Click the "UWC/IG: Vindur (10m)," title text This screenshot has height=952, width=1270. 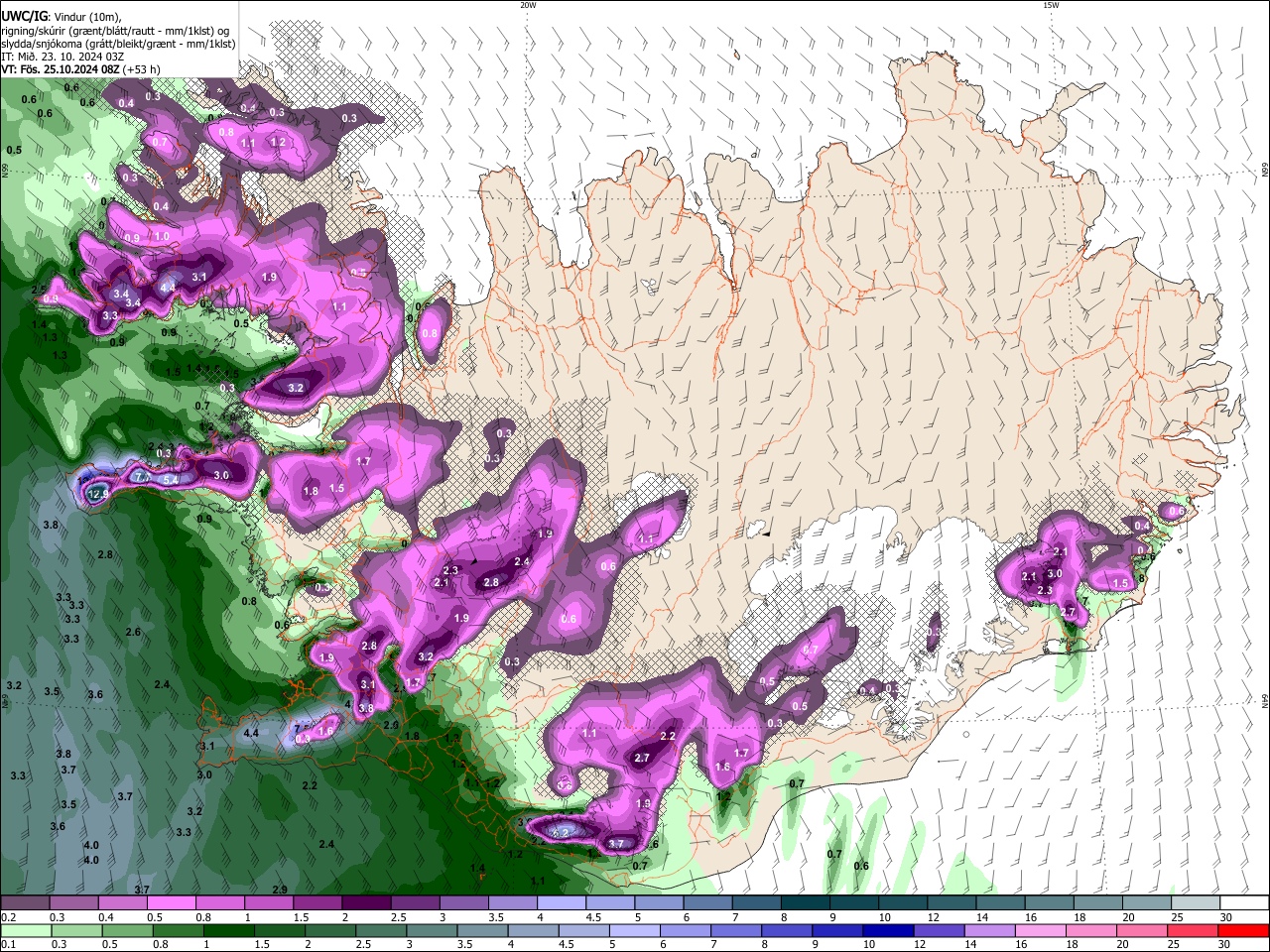[x=62, y=17]
